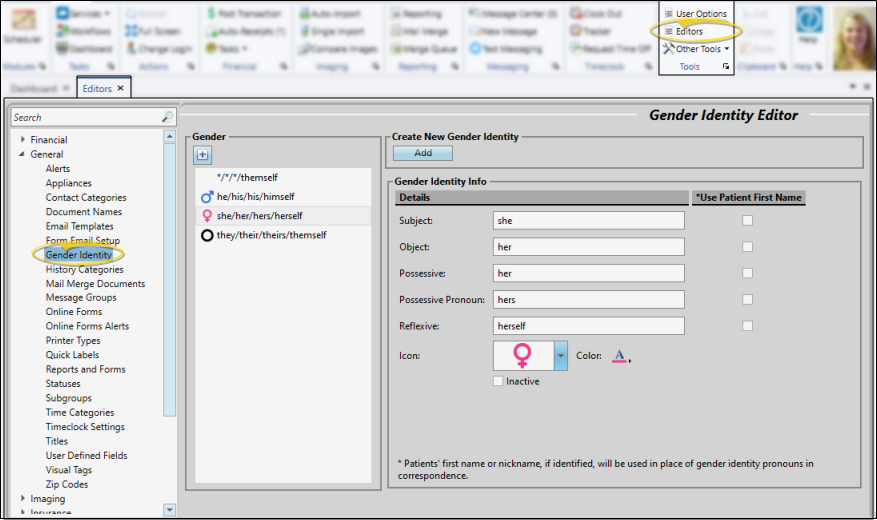Click the User Options icon in Tools

pos(669,14)
